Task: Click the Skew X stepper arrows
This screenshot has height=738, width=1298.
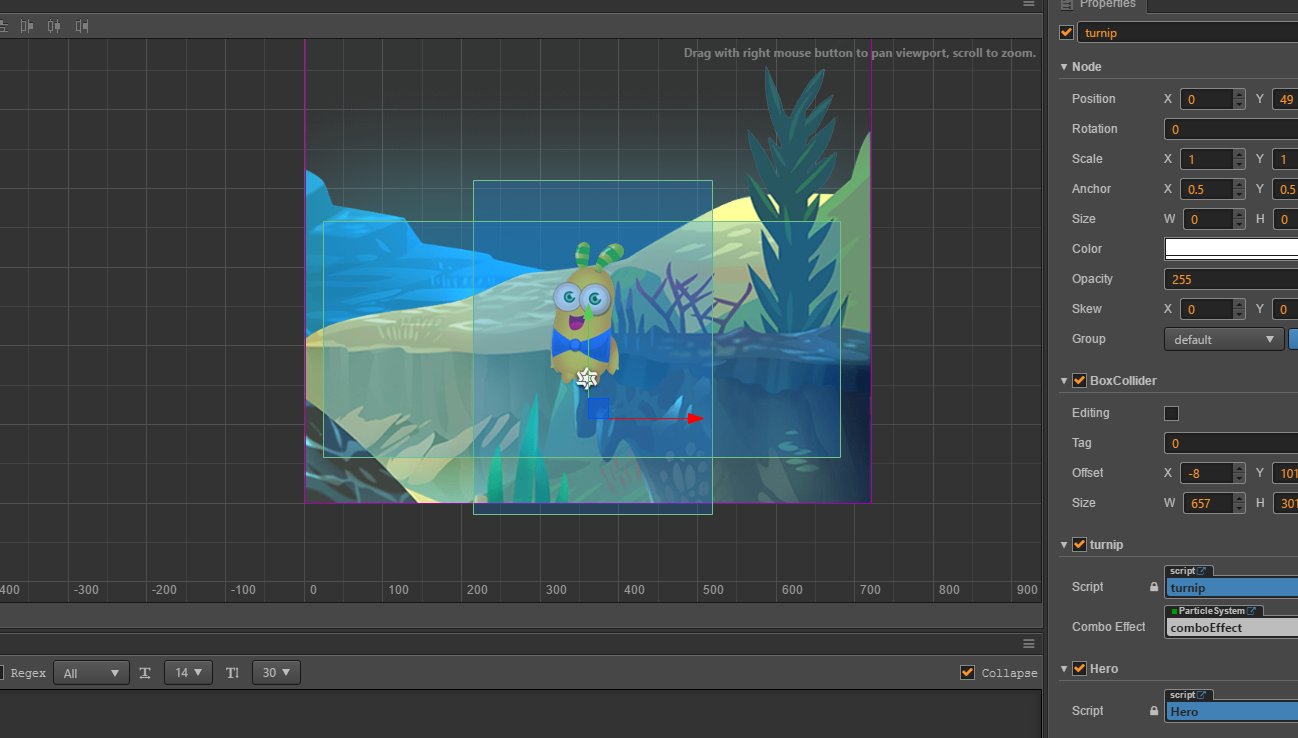Action: point(1239,309)
